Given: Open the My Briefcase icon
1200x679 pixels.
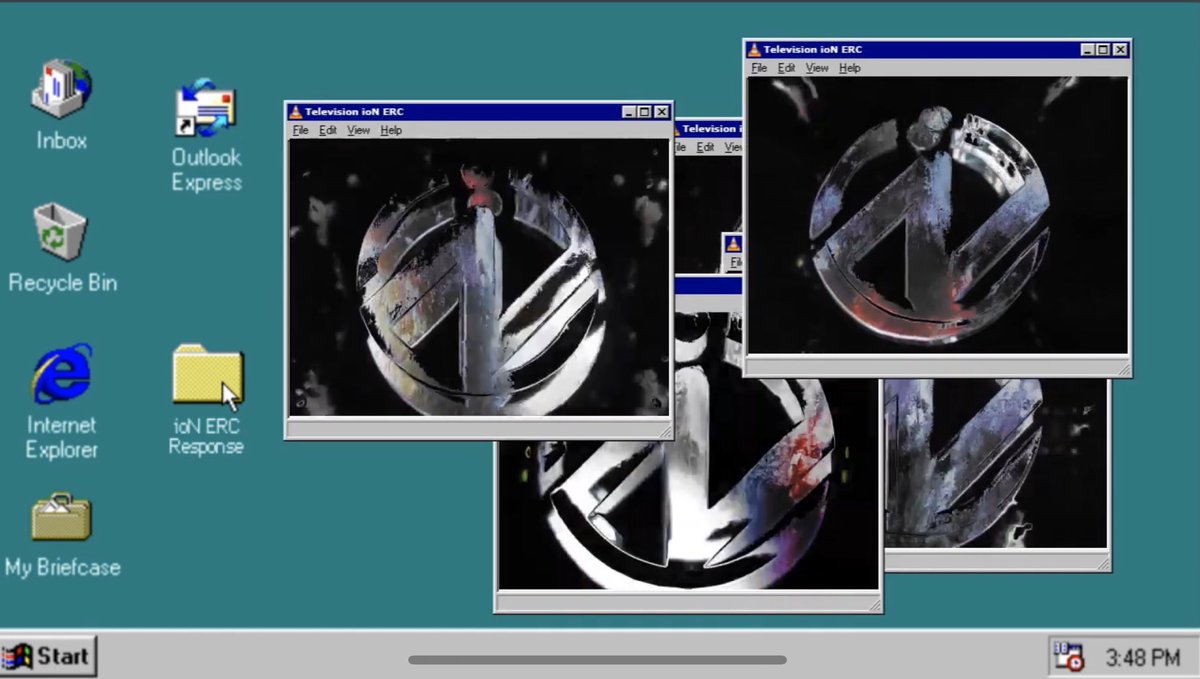Looking at the screenshot, I should (x=61, y=516).
